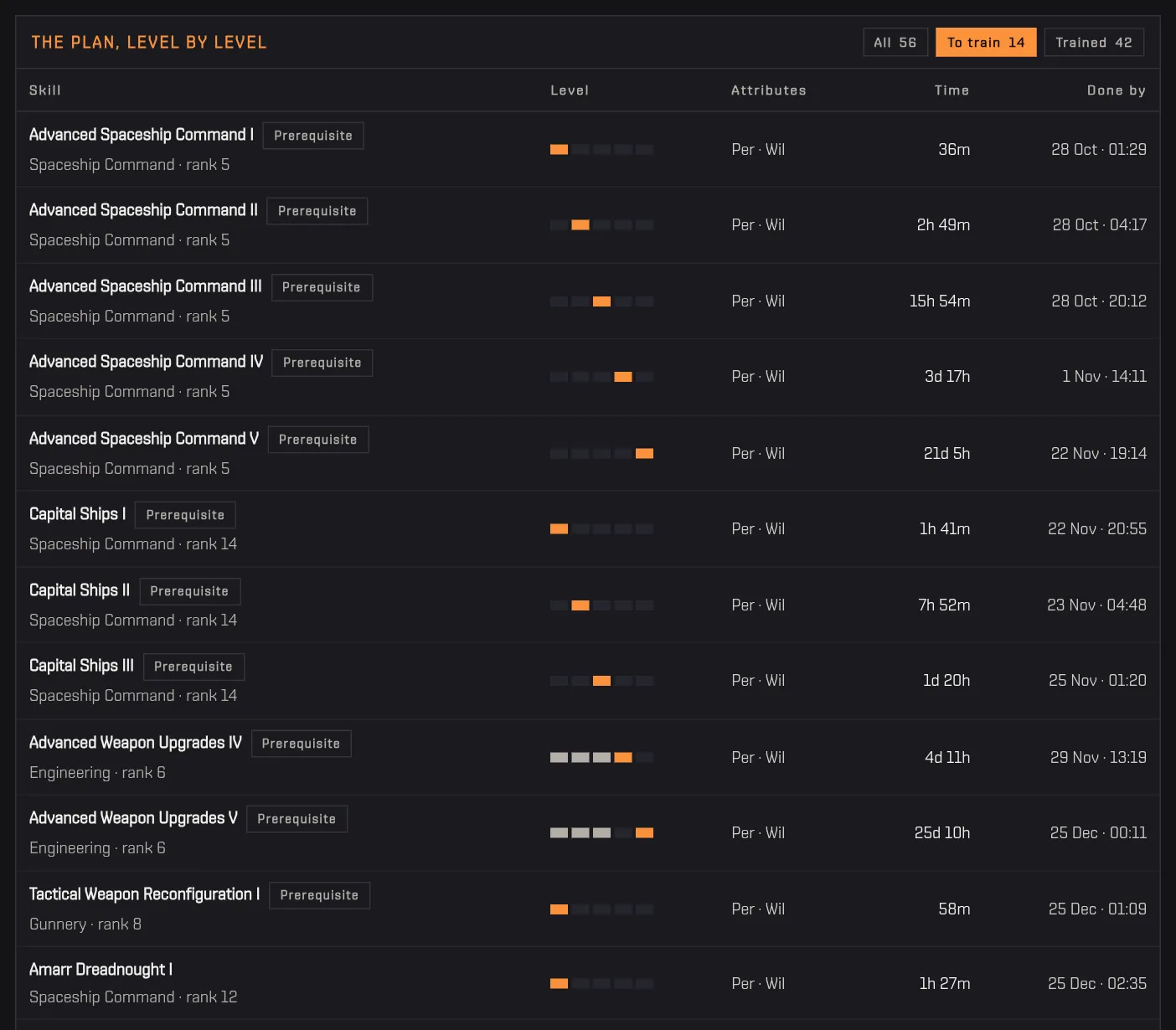
Task: Click the 29 Nov · 13:19 completion date
Action: tap(1099, 758)
